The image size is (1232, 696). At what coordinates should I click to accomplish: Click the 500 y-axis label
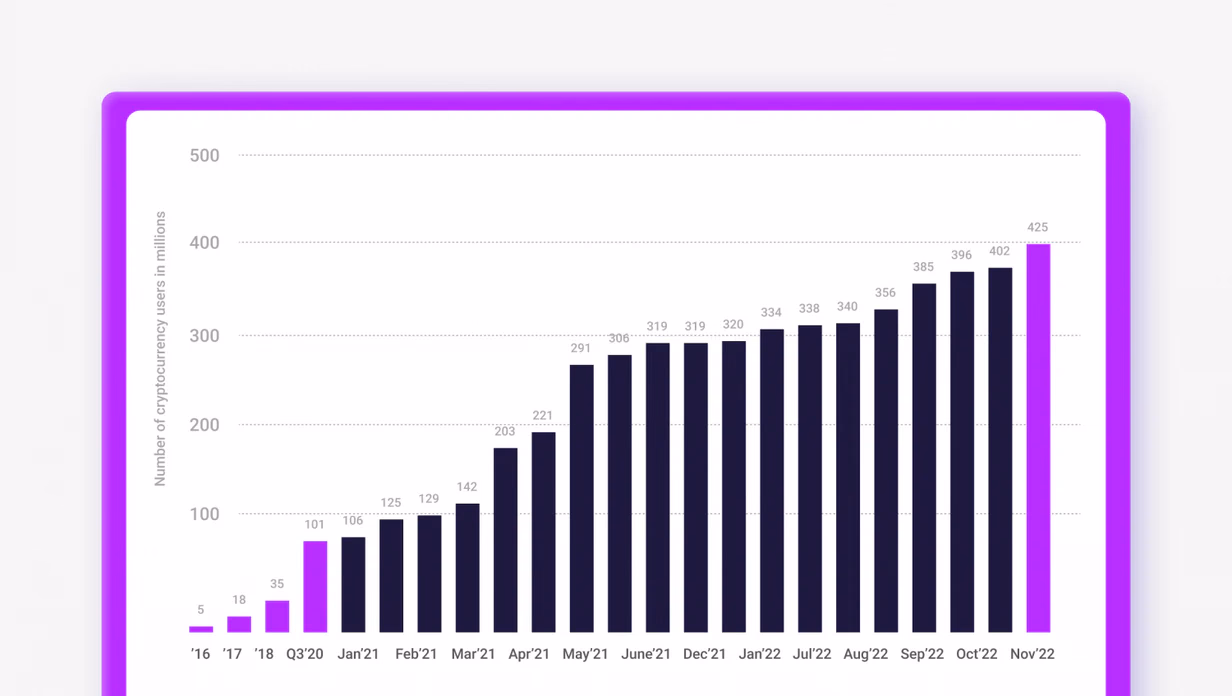click(x=204, y=156)
